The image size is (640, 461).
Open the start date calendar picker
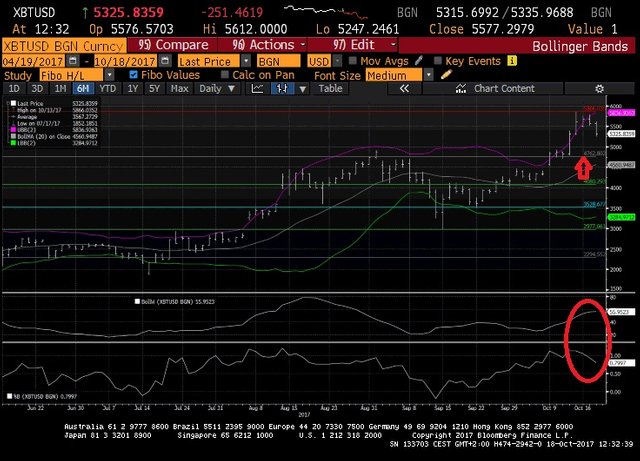[x=73, y=61]
